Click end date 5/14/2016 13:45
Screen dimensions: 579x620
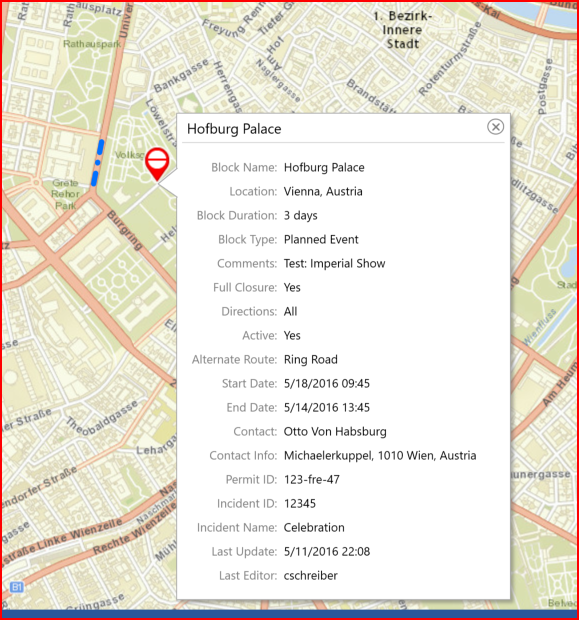[x=327, y=408]
